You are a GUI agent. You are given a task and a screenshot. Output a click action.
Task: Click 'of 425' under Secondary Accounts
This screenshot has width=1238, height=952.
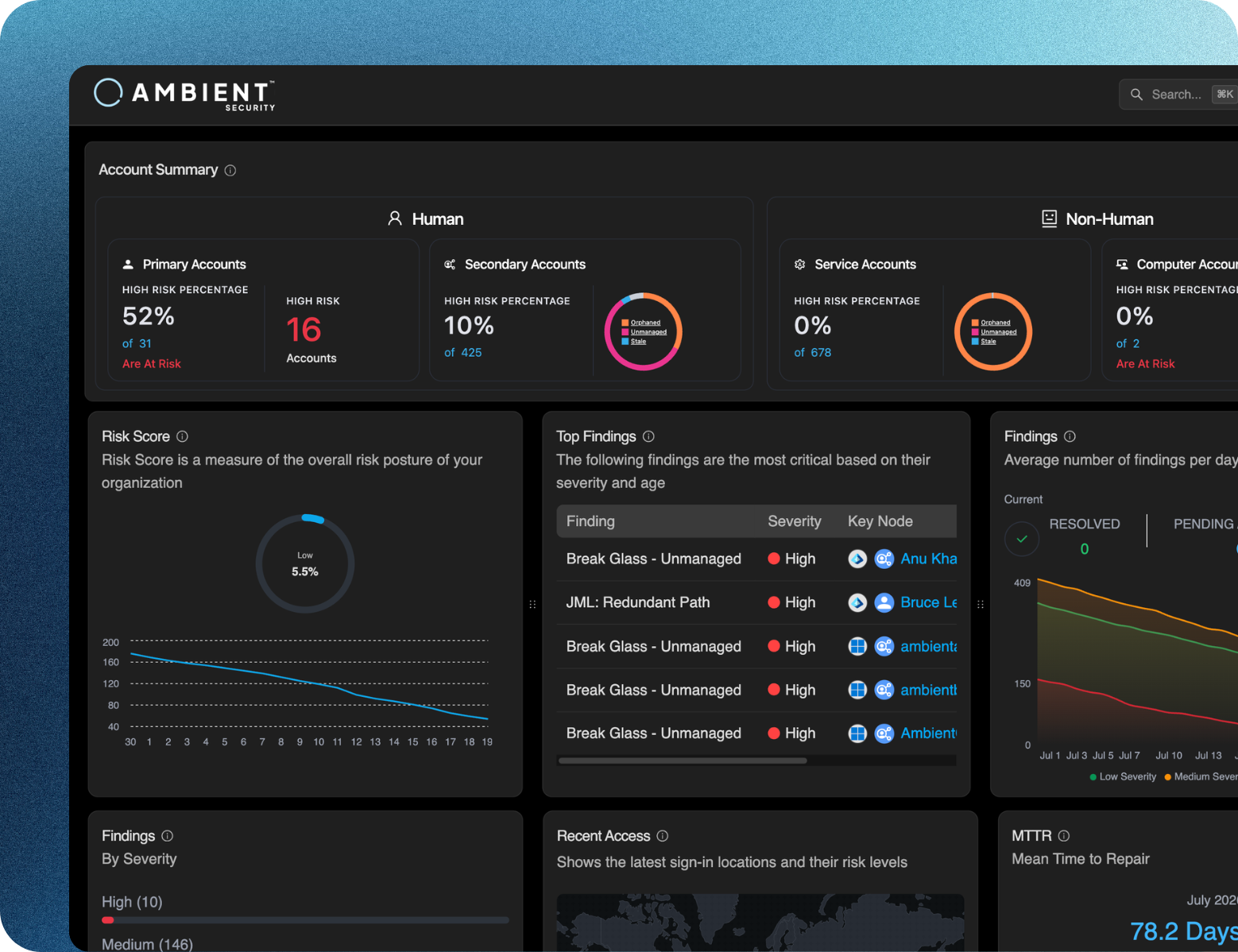pyautogui.click(x=463, y=353)
